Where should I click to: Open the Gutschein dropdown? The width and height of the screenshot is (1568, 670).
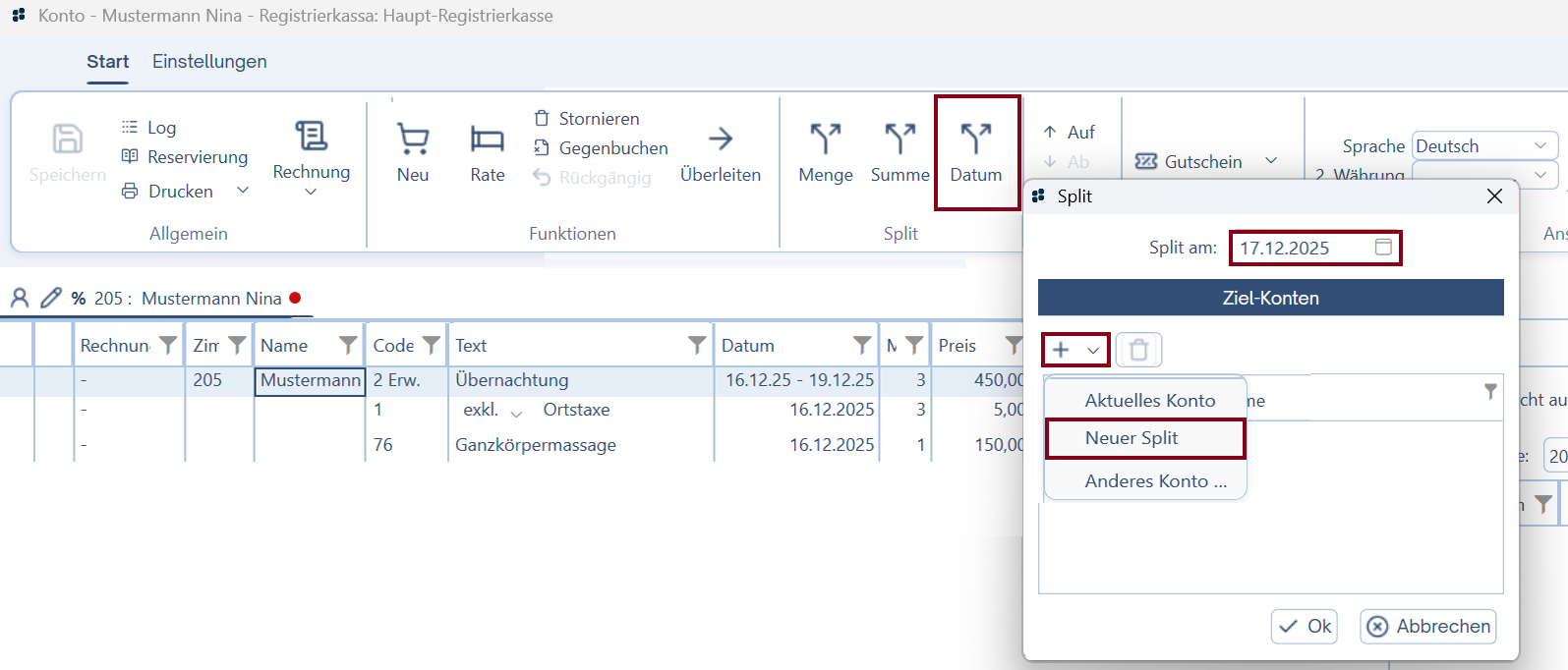click(1271, 161)
